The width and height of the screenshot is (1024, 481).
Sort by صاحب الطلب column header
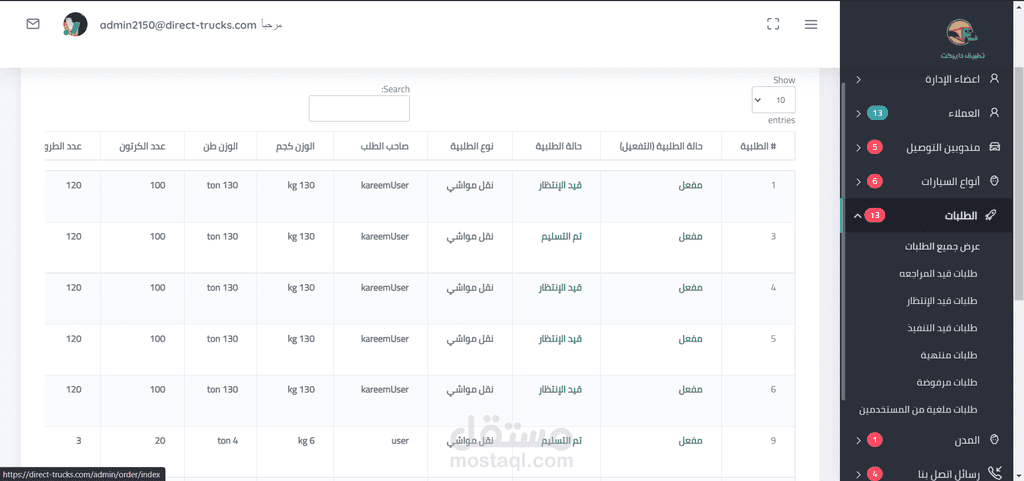381,147
